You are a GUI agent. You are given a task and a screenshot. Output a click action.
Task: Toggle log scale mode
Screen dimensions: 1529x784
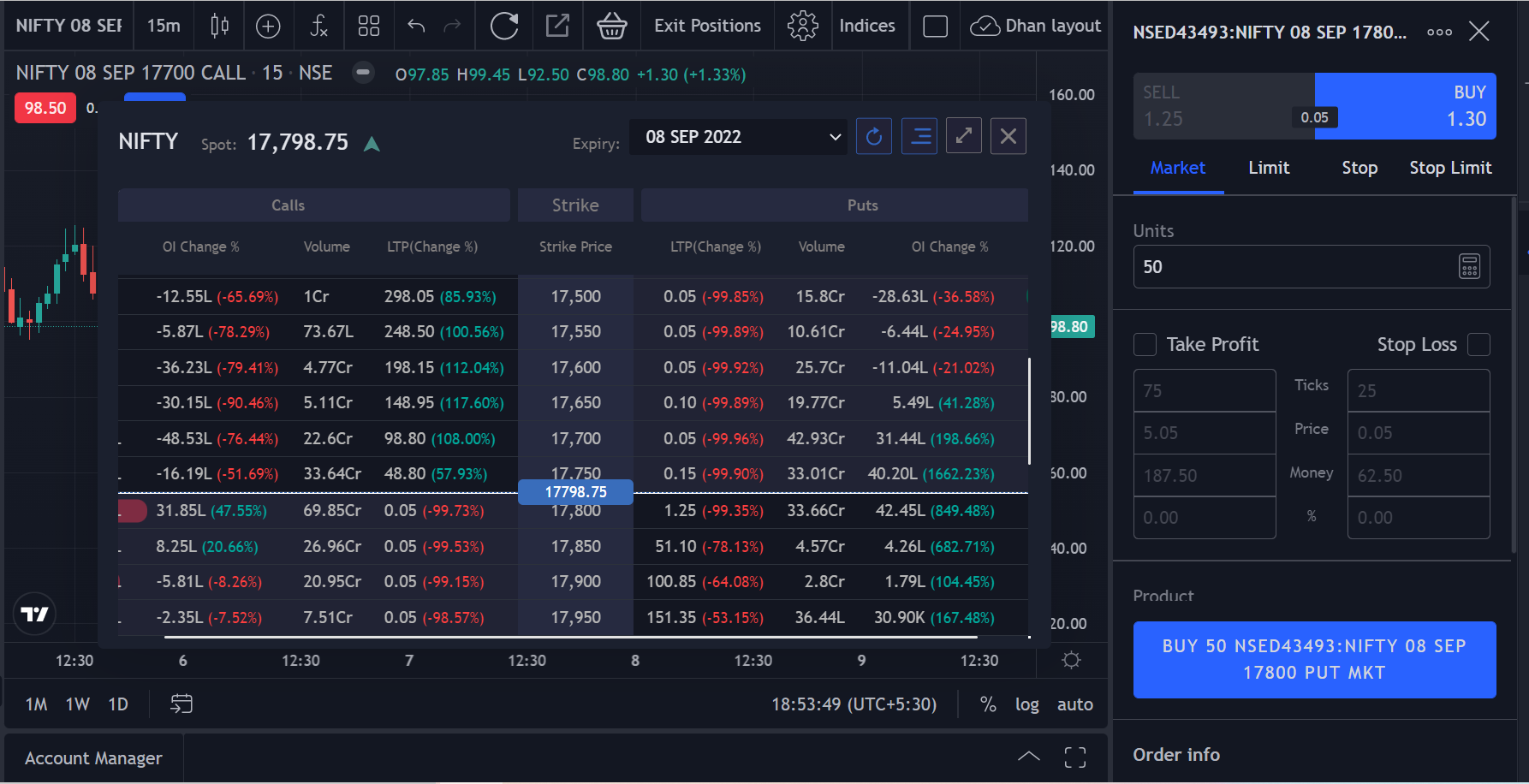pyautogui.click(x=1026, y=704)
